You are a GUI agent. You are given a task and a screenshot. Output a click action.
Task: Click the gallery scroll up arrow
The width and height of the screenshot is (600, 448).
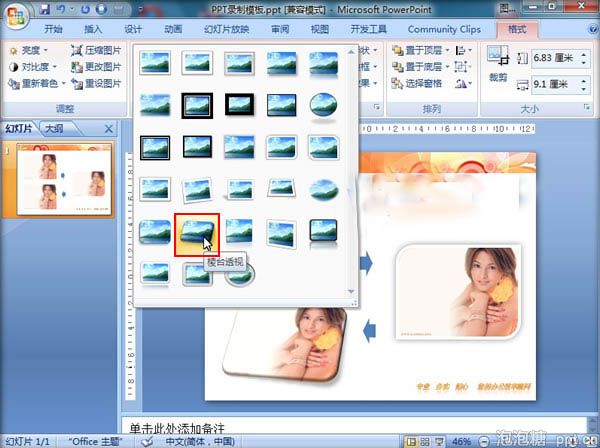click(351, 51)
